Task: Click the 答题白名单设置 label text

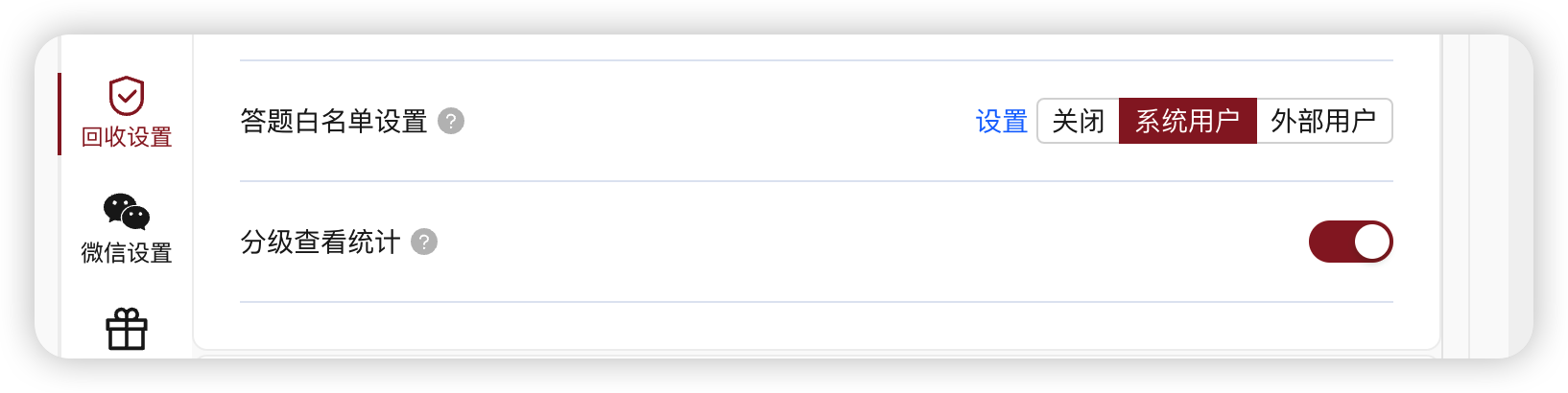Action: point(334,121)
